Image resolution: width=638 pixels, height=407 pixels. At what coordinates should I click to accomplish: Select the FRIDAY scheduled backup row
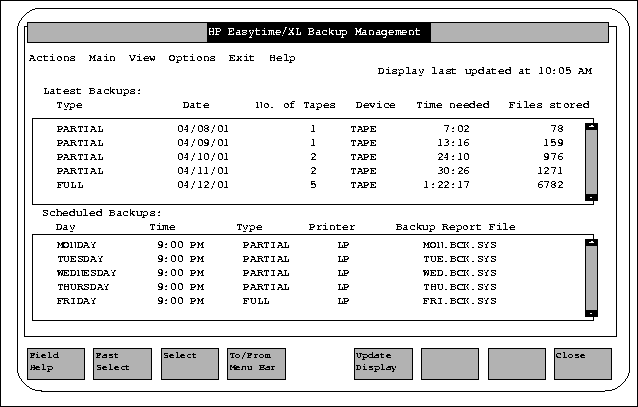pos(277,301)
